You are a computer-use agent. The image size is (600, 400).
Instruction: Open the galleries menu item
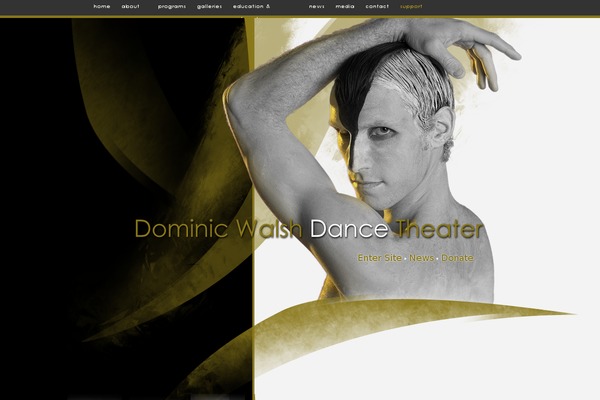coord(209,7)
